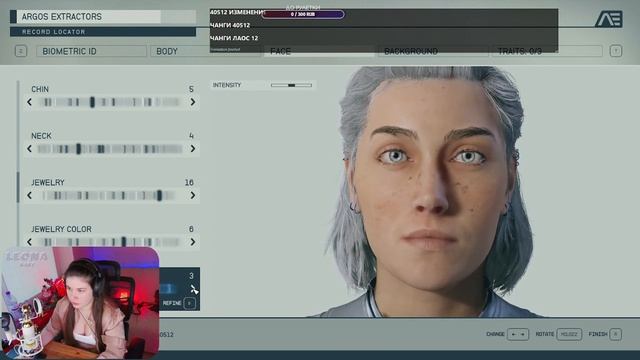Click the streamer webcam overlay

[x=80, y=302]
